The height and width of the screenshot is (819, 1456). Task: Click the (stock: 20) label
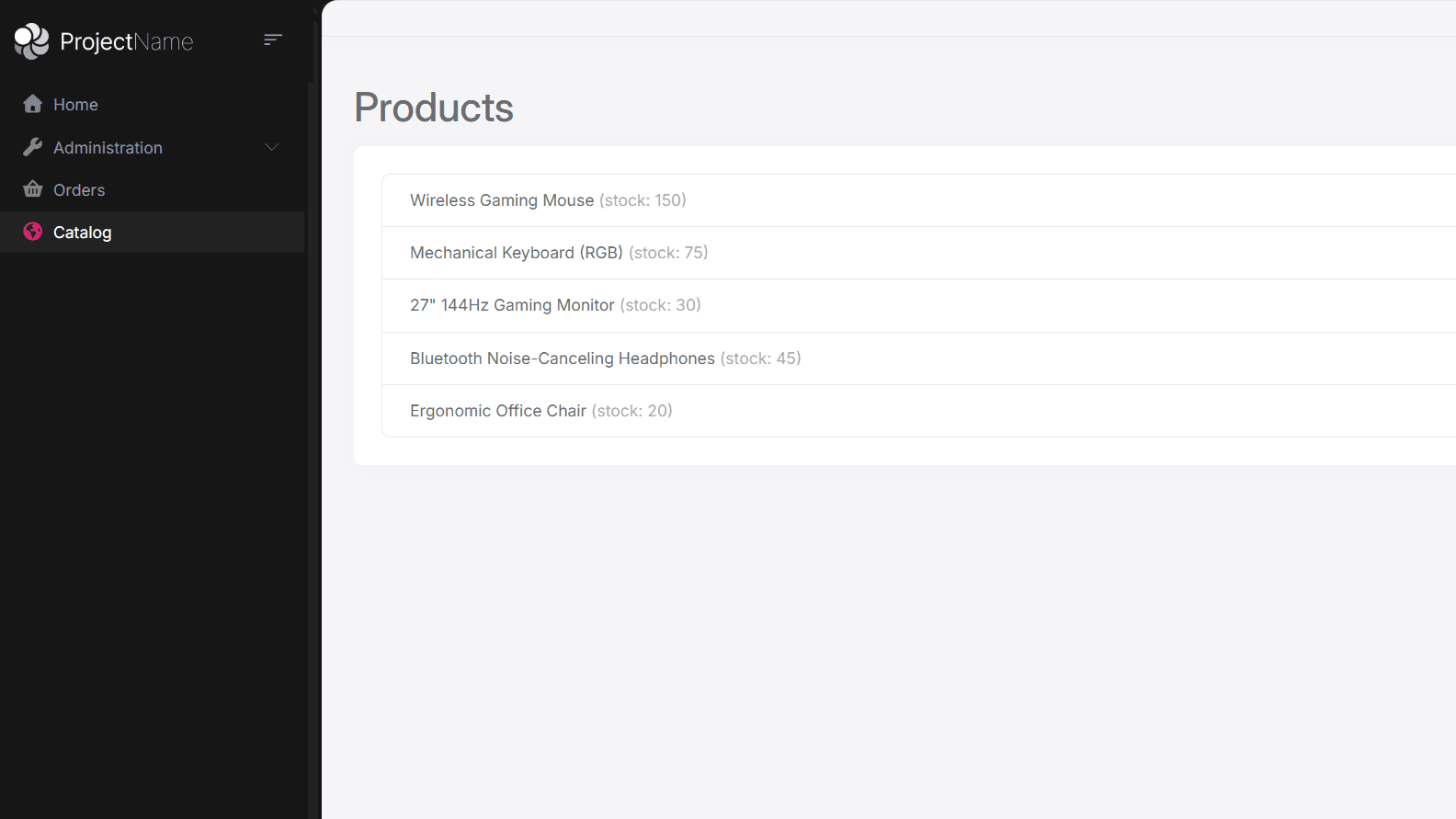(631, 411)
